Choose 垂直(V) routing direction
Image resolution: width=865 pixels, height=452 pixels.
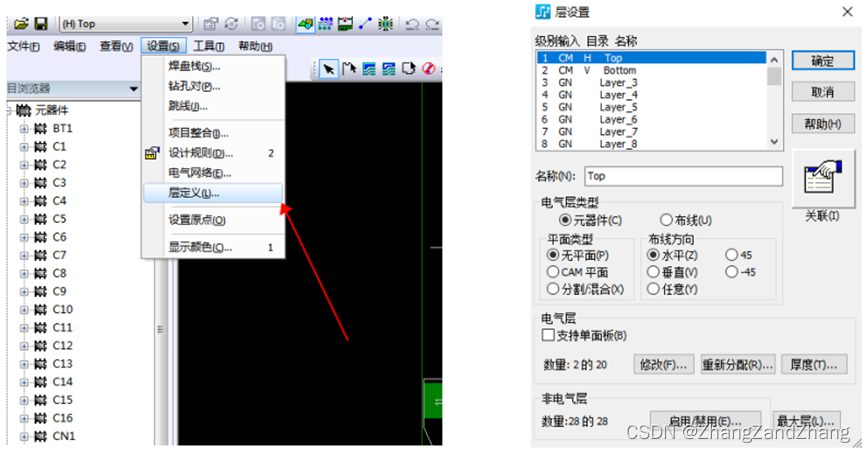[653, 272]
